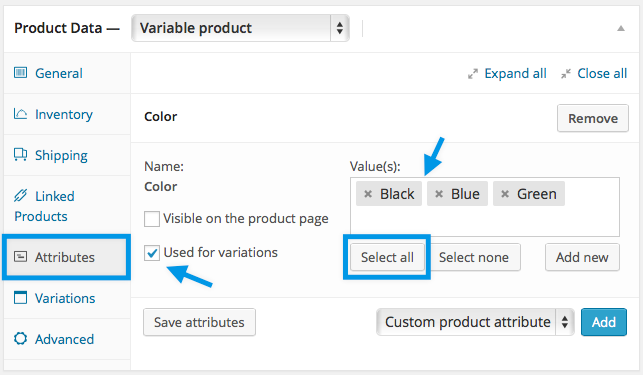The width and height of the screenshot is (643, 375).
Task: Click the Attributes tab icon
Action: click(21, 257)
